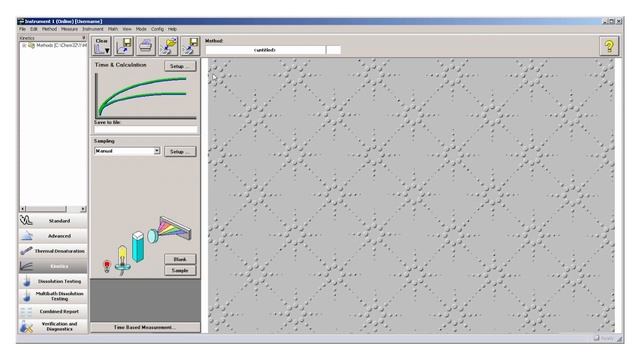640x360 pixels.
Task: Click the load method folder icon
Action: coord(168,46)
